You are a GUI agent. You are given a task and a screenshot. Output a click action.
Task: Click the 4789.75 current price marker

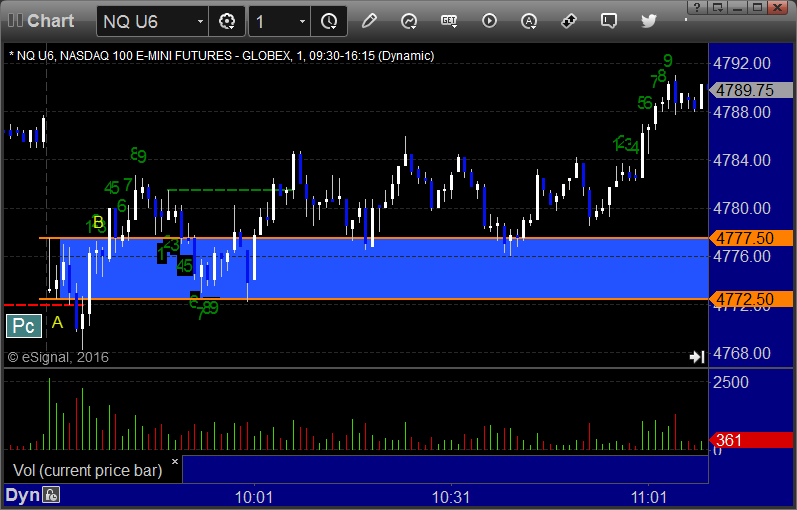(751, 90)
